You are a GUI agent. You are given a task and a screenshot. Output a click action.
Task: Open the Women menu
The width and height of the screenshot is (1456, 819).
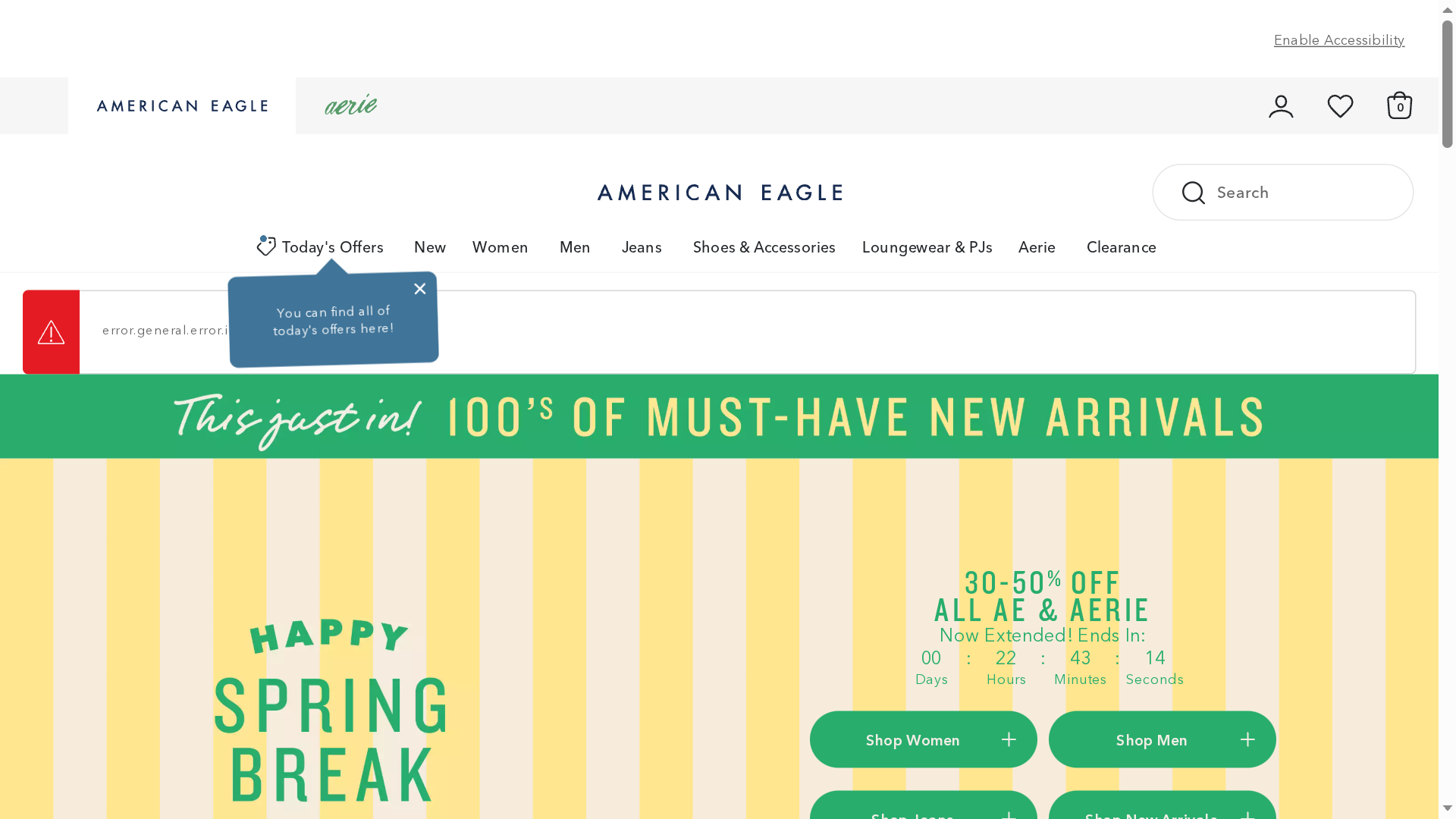tap(500, 247)
